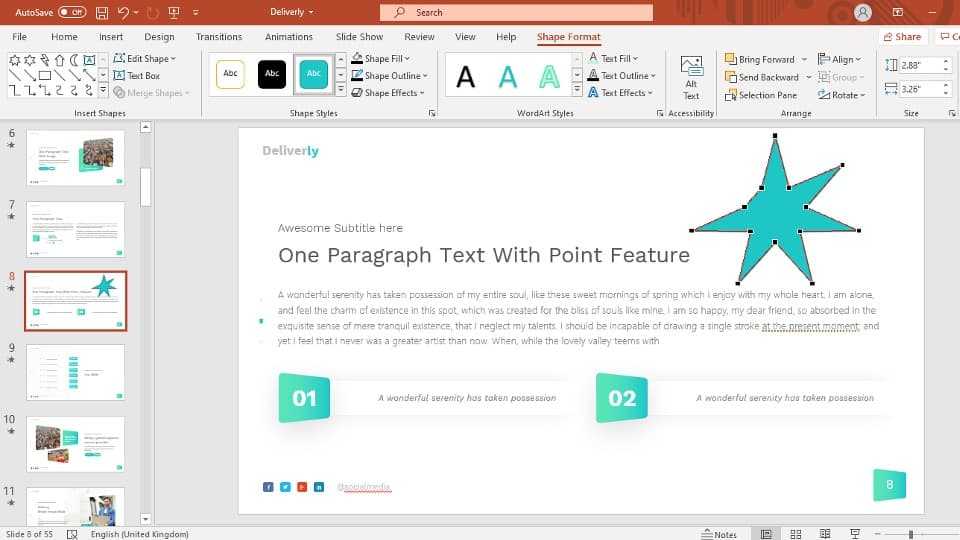Image resolution: width=960 pixels, height=540 pixels.
Task: Apply the teal filled shape style preset
Action: [x=314, y=74]
